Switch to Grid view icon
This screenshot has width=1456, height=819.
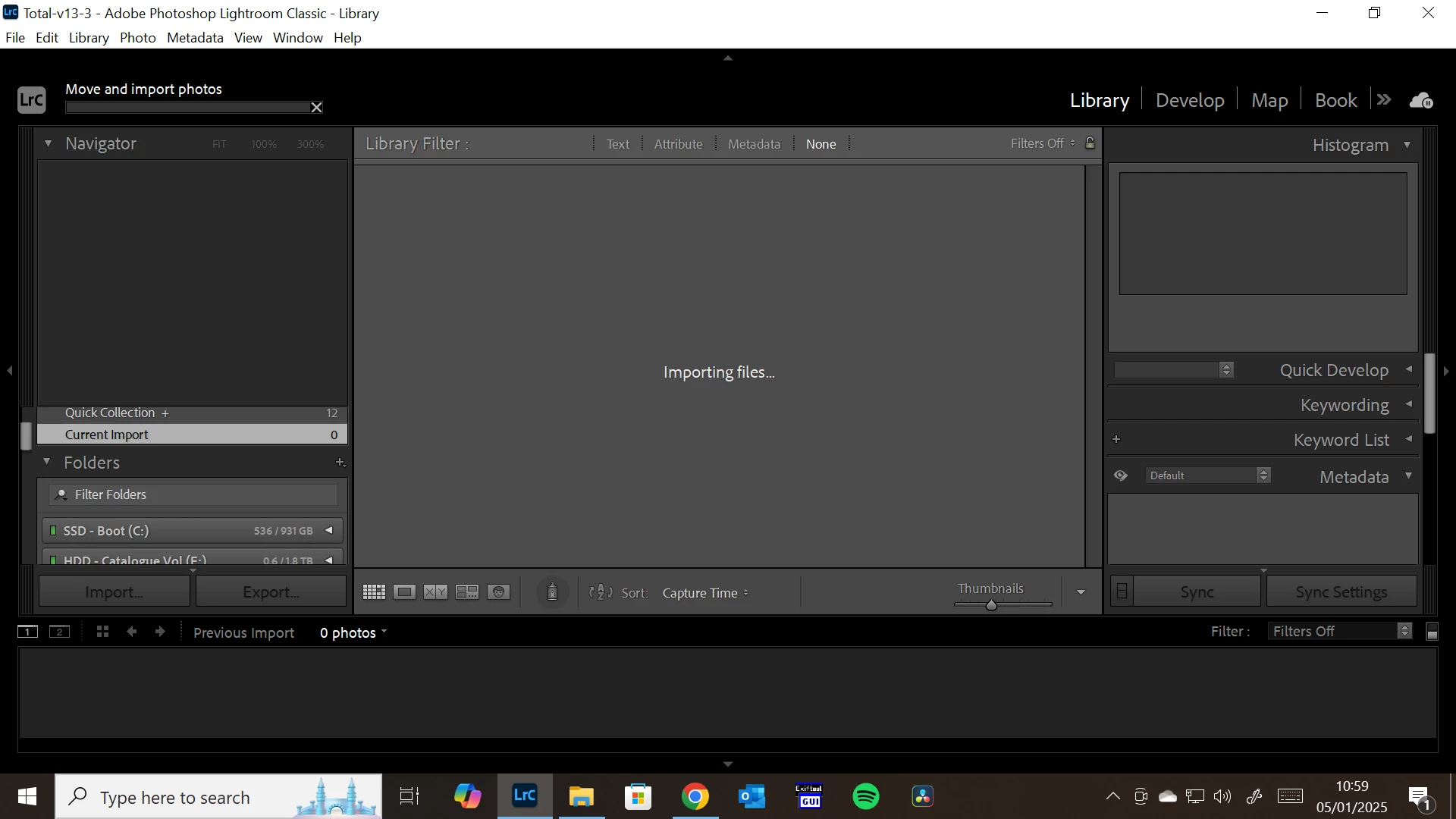coord(374,592)
